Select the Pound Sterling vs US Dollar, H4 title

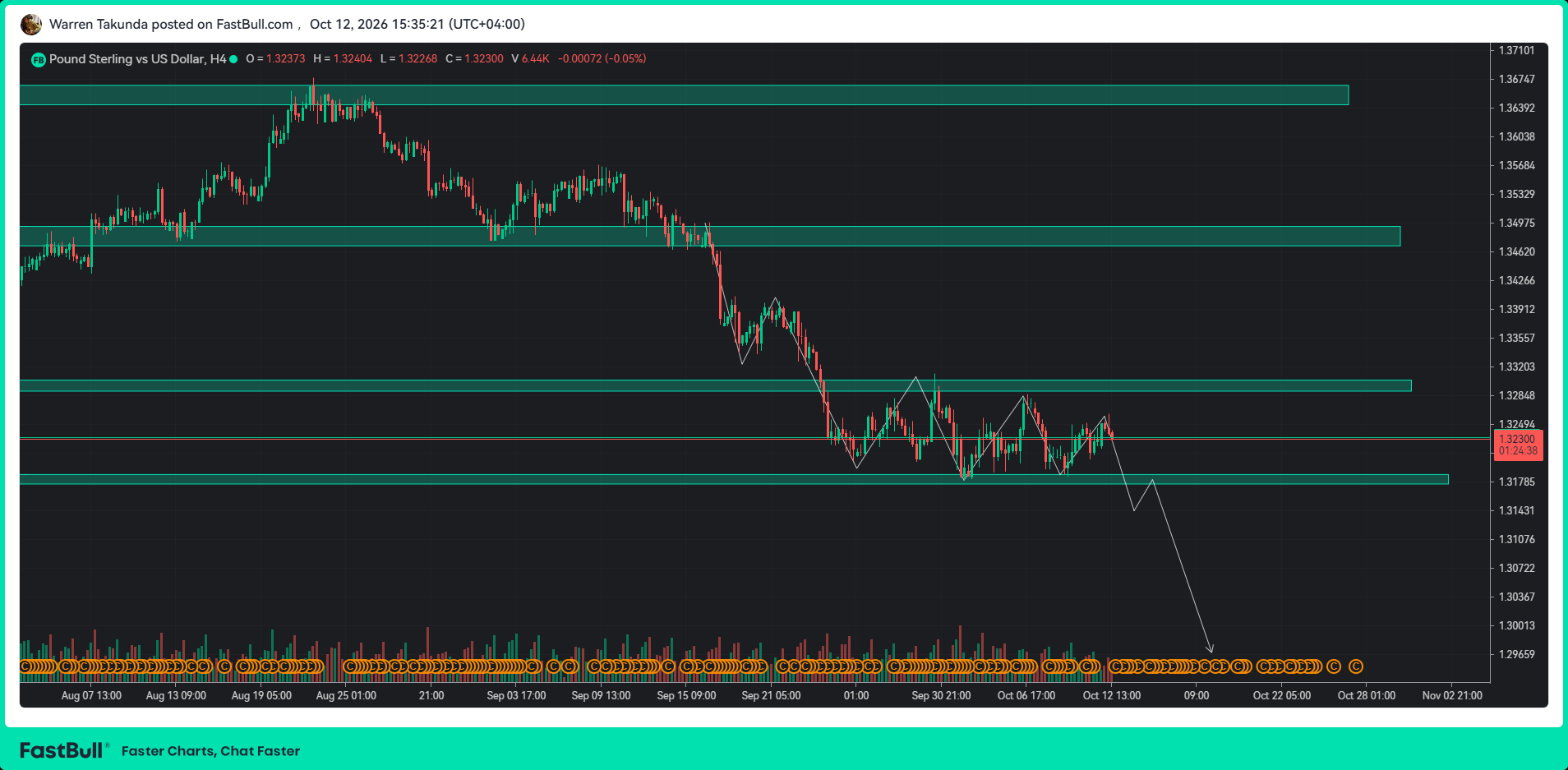pyautogui.click(x=137, y=59)
